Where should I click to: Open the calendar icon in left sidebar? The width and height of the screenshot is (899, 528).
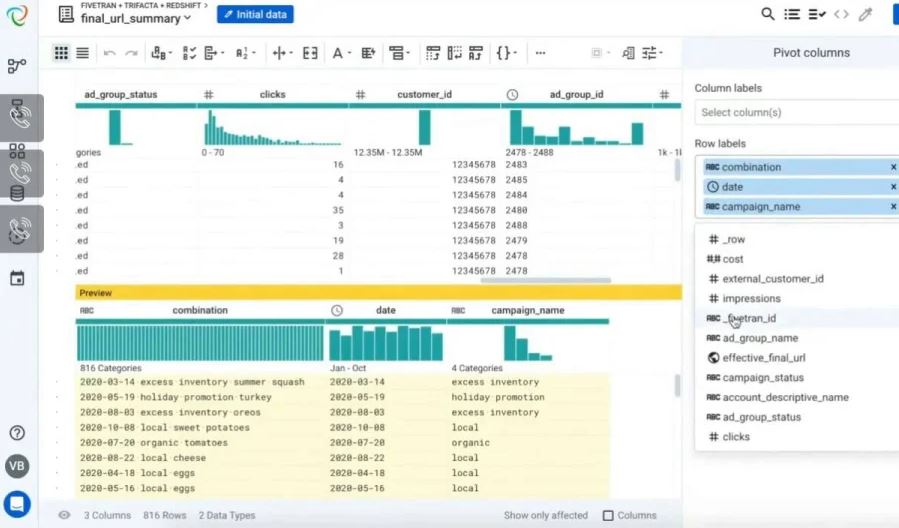tap(17, 279)
